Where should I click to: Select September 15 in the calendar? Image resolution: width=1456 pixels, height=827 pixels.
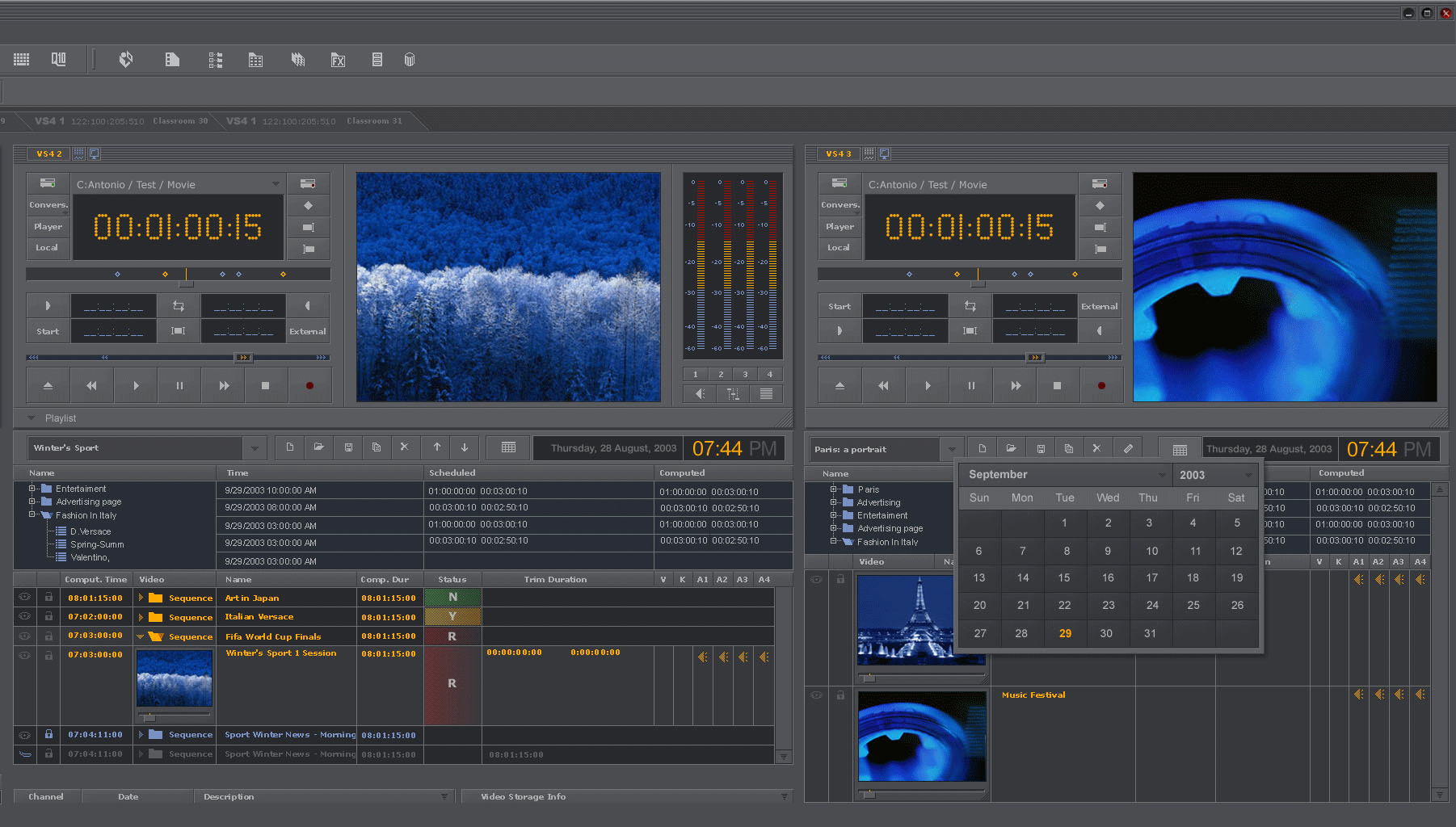pos(1064,577)
